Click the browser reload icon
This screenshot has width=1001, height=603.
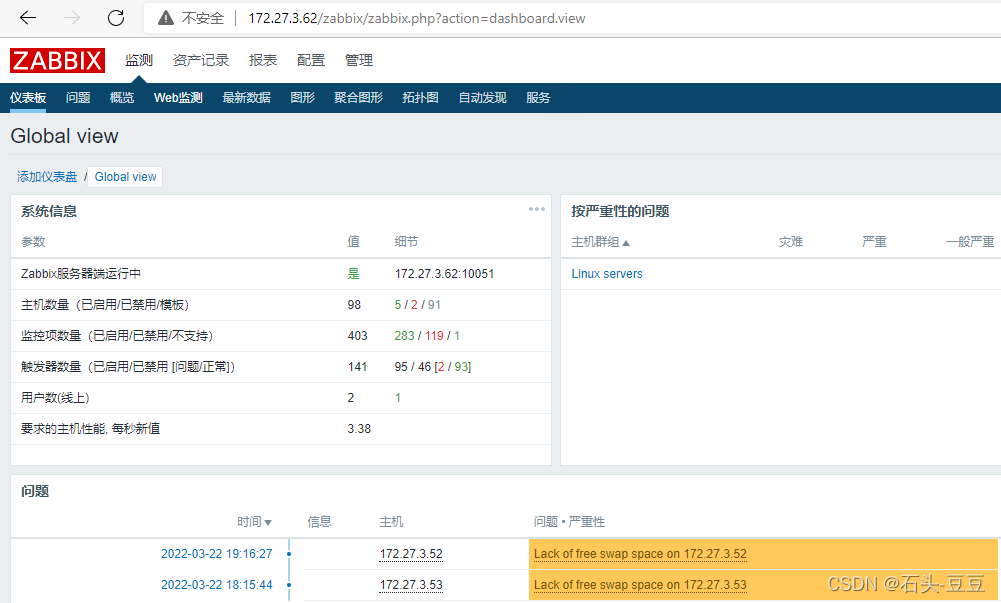click(x=116, y=18)
